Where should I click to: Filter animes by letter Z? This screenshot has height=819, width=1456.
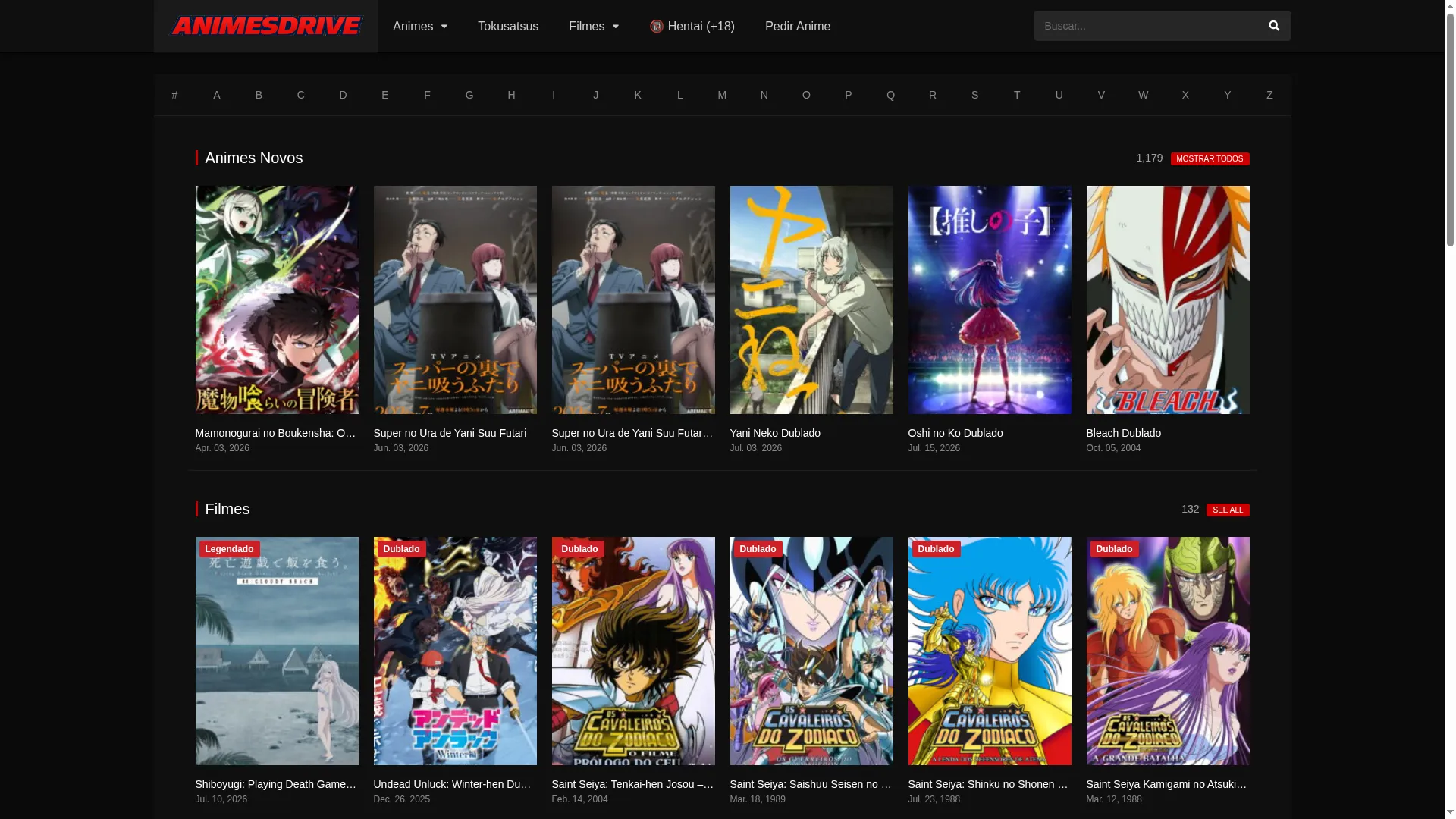1269,95
